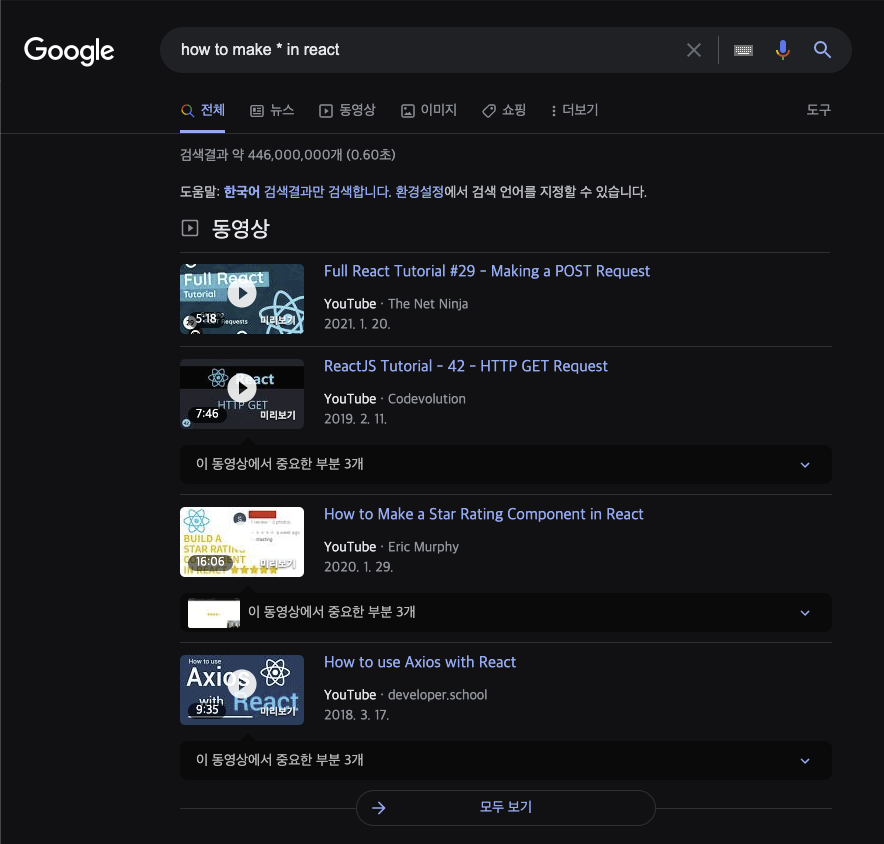
Task: Expand key moments under Codevolution video
Action: 506,464
